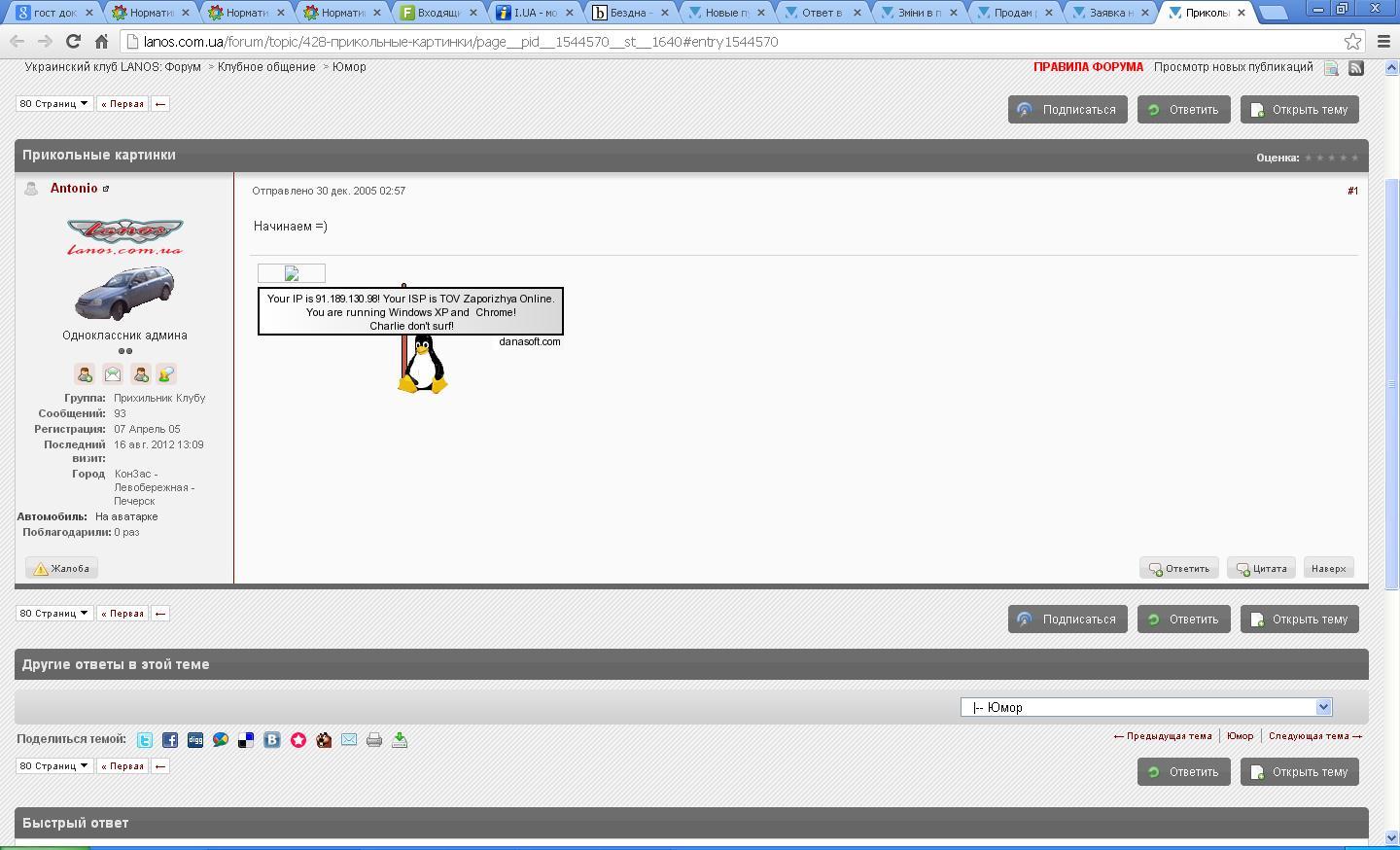Click envelope icon to message Antonio
The width and height of the screenshot is (1400, 850).
(x=113, y=374)
